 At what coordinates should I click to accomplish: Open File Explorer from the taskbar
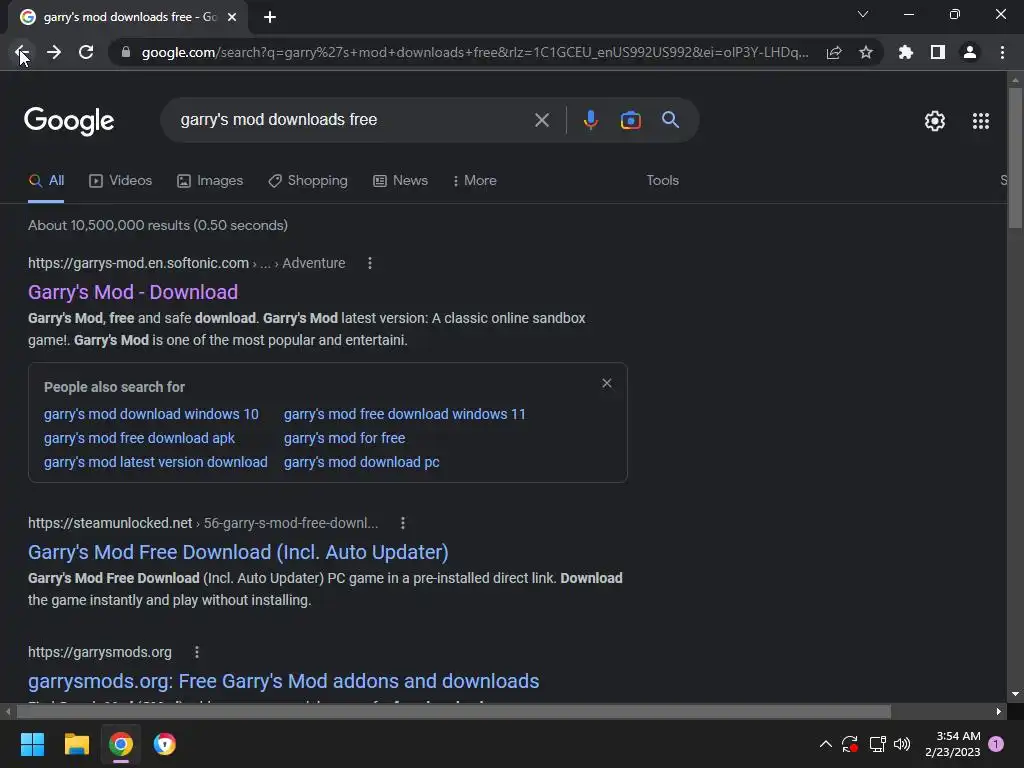(x=76, y=744)
